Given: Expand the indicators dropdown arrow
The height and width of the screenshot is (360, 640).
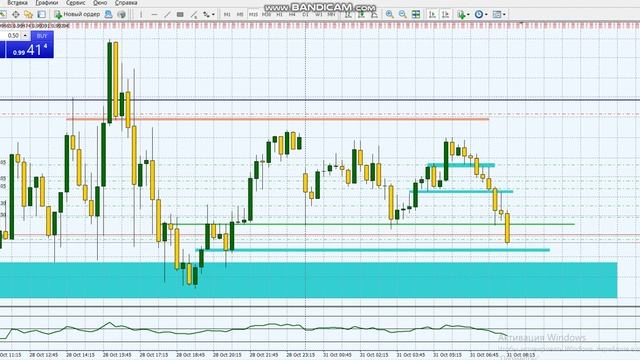Looking at the screenshot, I should pyautogui.click(x=468, y=15).
